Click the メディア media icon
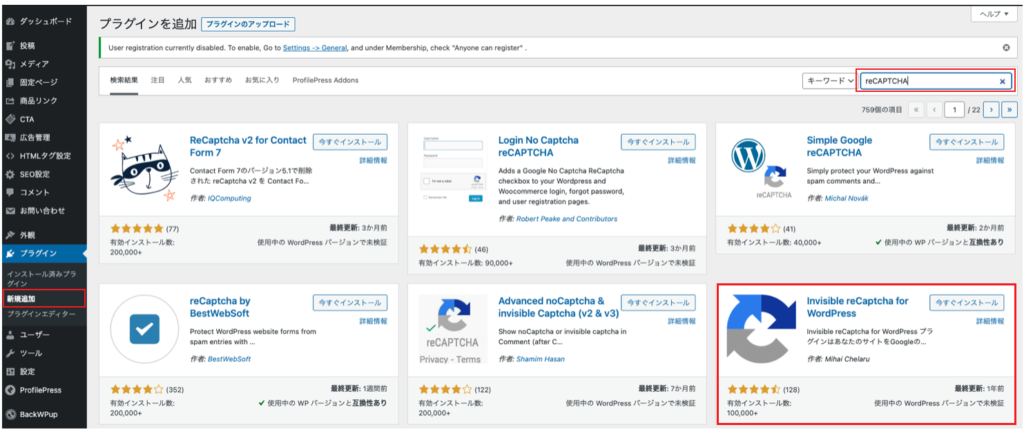The width and height of the screenshot is (1024, 434). coord(10,64)
